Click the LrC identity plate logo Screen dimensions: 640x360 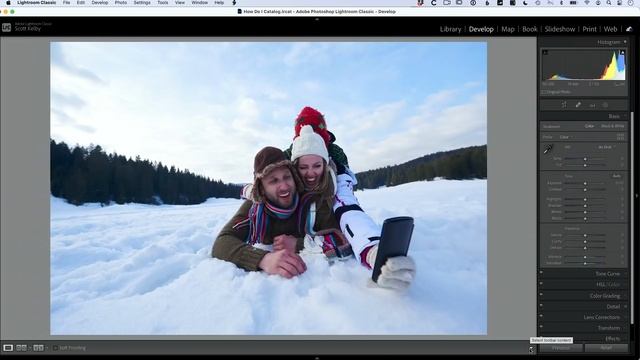(6, 27)
